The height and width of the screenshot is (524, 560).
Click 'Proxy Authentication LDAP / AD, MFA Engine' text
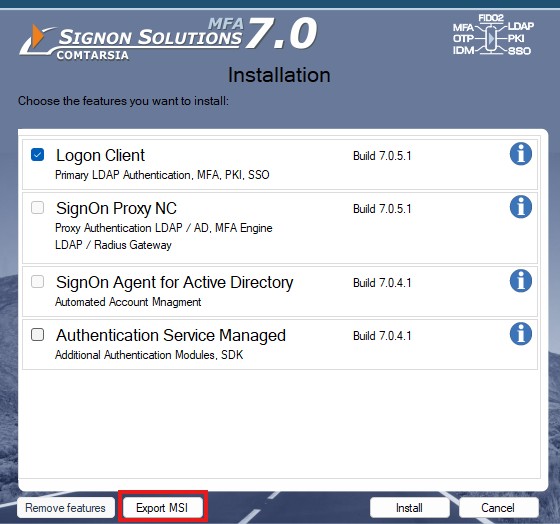tap(164, 228)
